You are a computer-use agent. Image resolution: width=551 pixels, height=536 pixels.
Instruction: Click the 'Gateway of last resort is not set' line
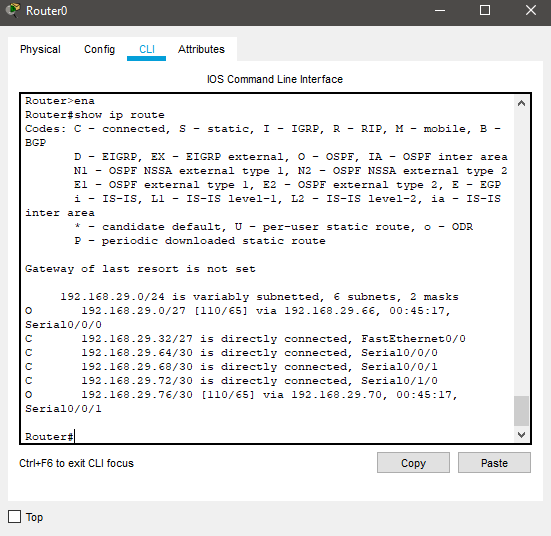coord(140,269)
